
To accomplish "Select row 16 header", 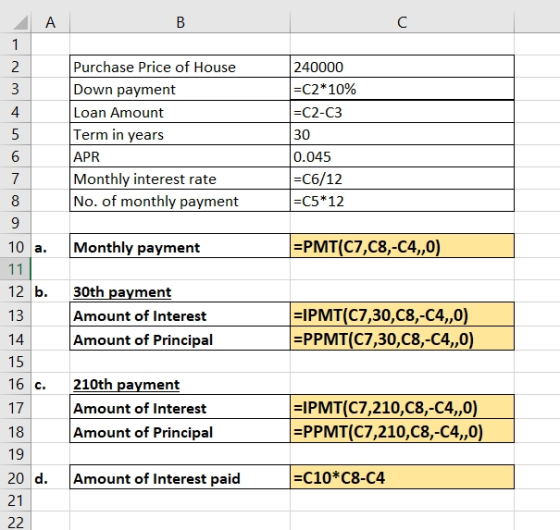I will pos(15,384).
